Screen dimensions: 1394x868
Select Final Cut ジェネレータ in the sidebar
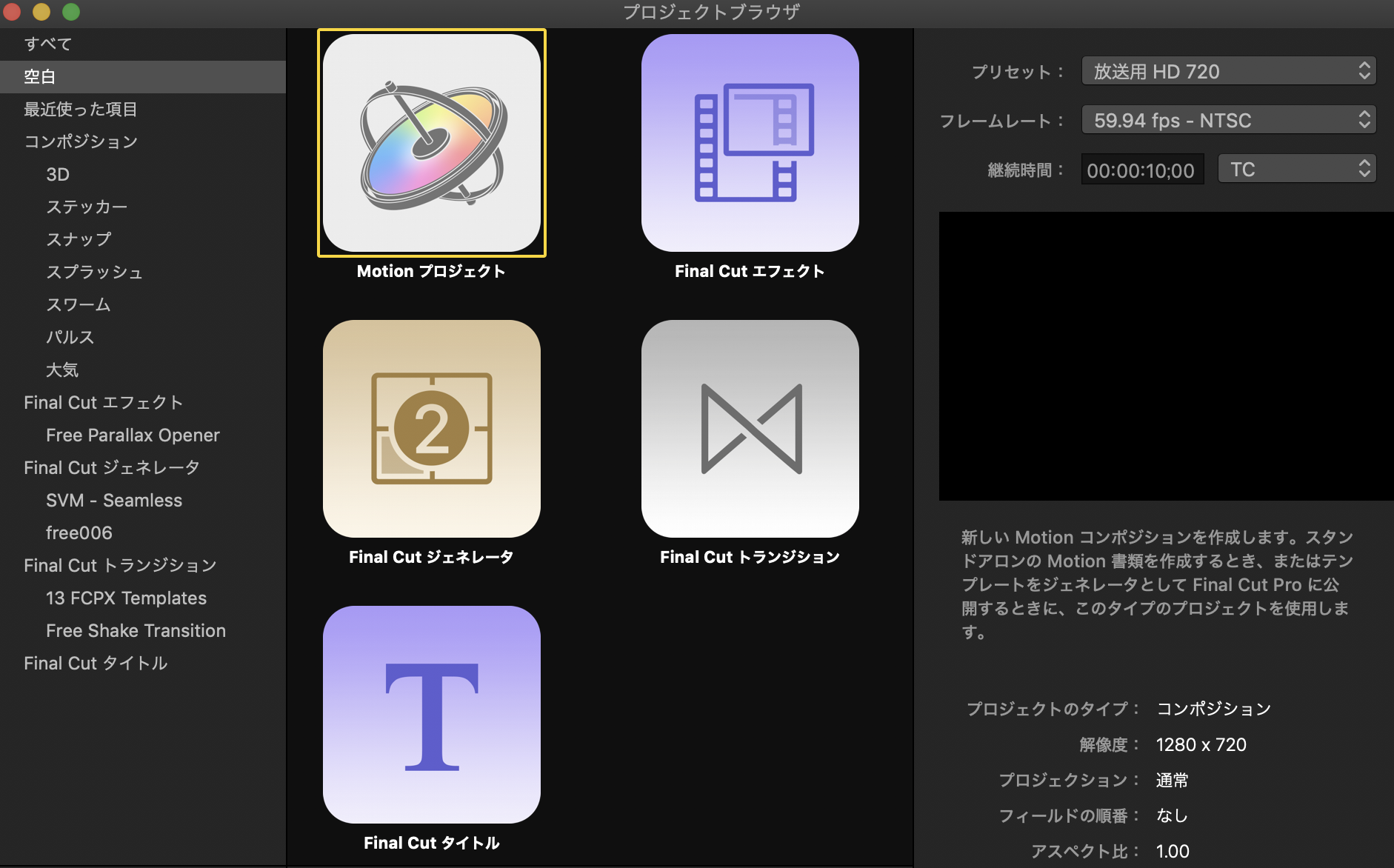click(143, 468)
